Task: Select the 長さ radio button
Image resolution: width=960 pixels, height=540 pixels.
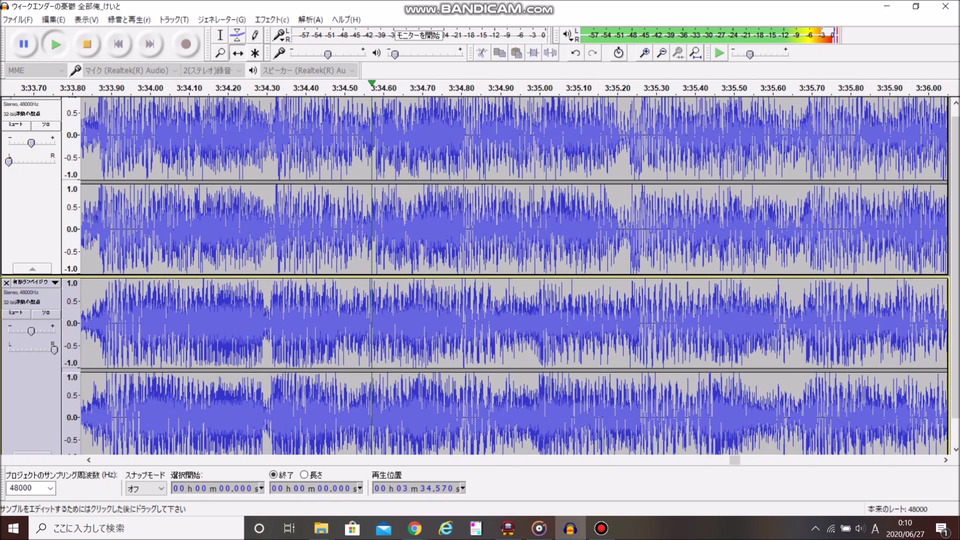Action: pyautogui.click(x=304, y=475)
